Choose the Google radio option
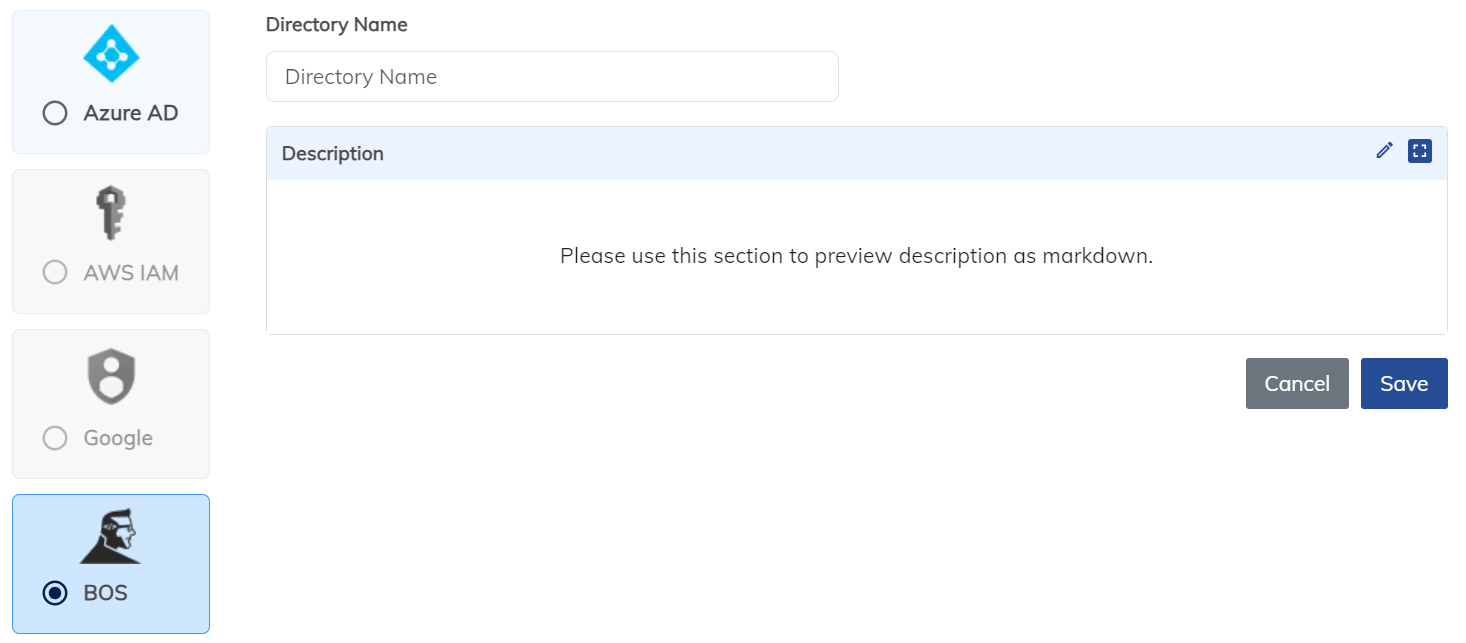 coord(55,438)
